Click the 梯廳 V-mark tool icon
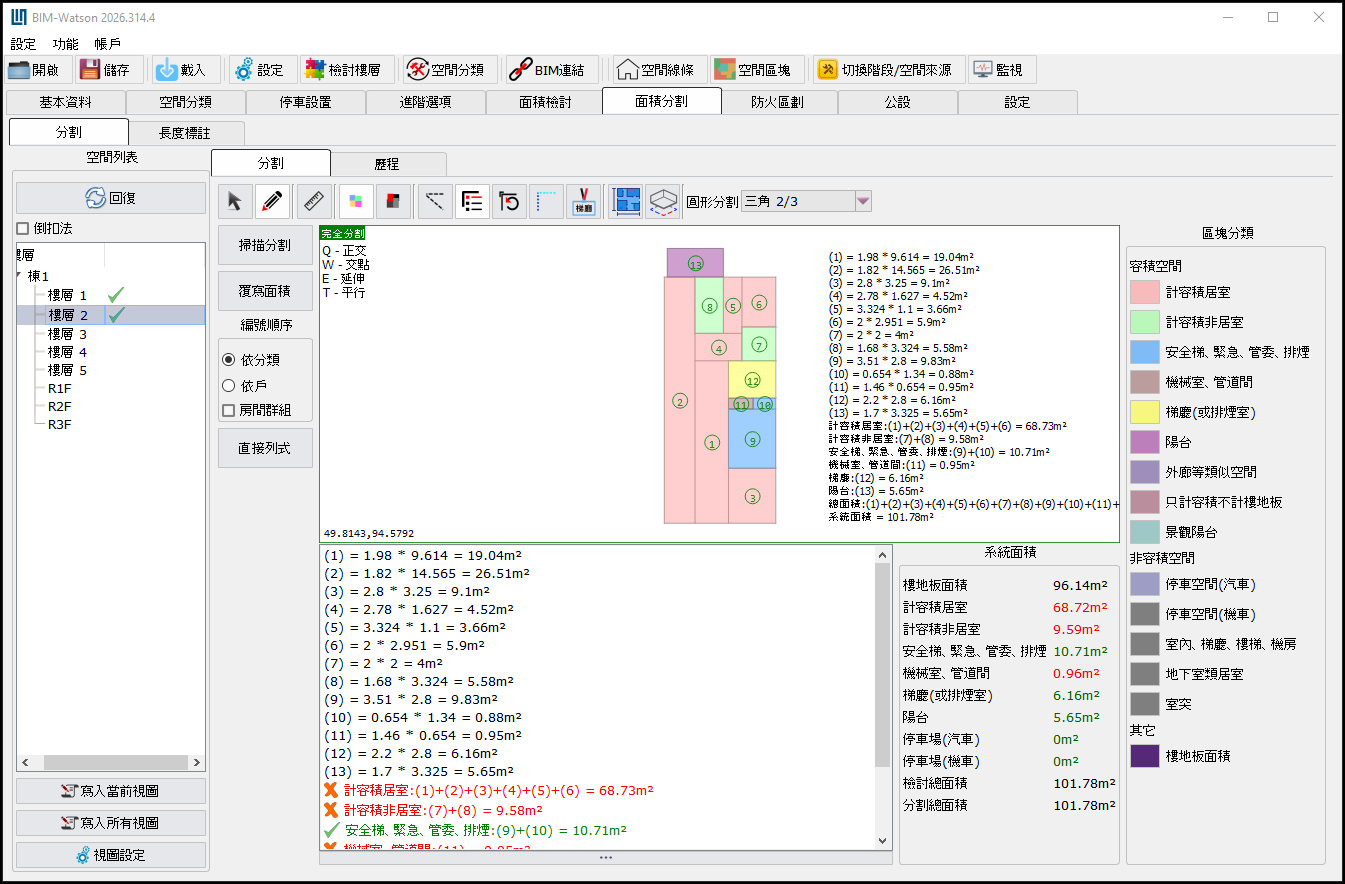The height and width of the screenshot is (884, 1345). pos(583,202)
